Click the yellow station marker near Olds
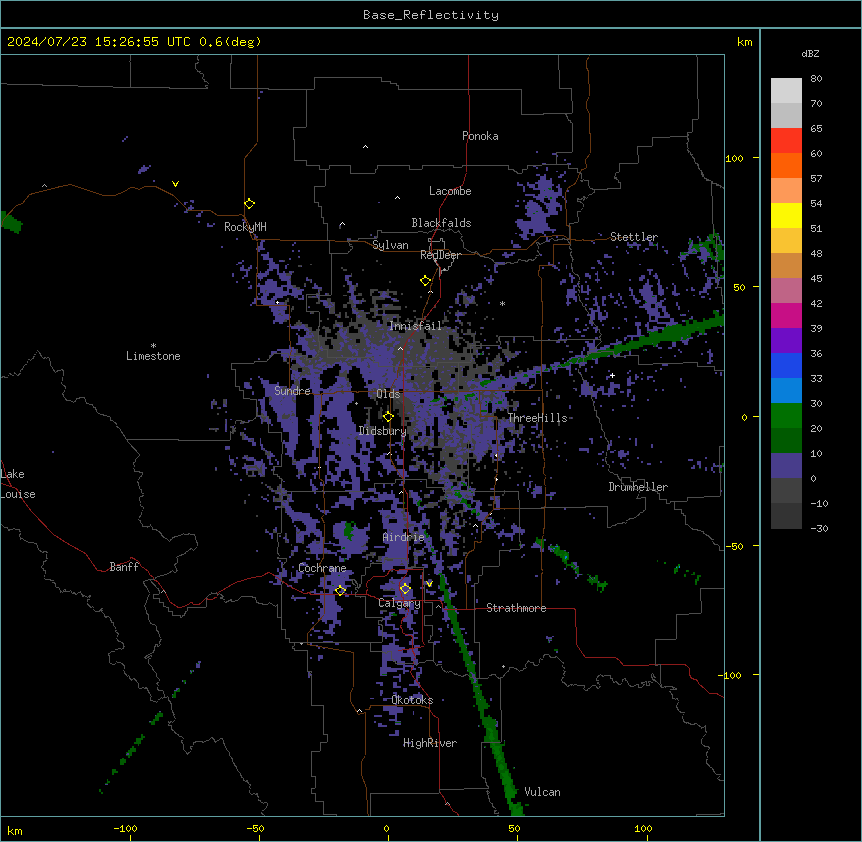Image resolution: width=862 pixels, height=842 pixels. (388, 417)
